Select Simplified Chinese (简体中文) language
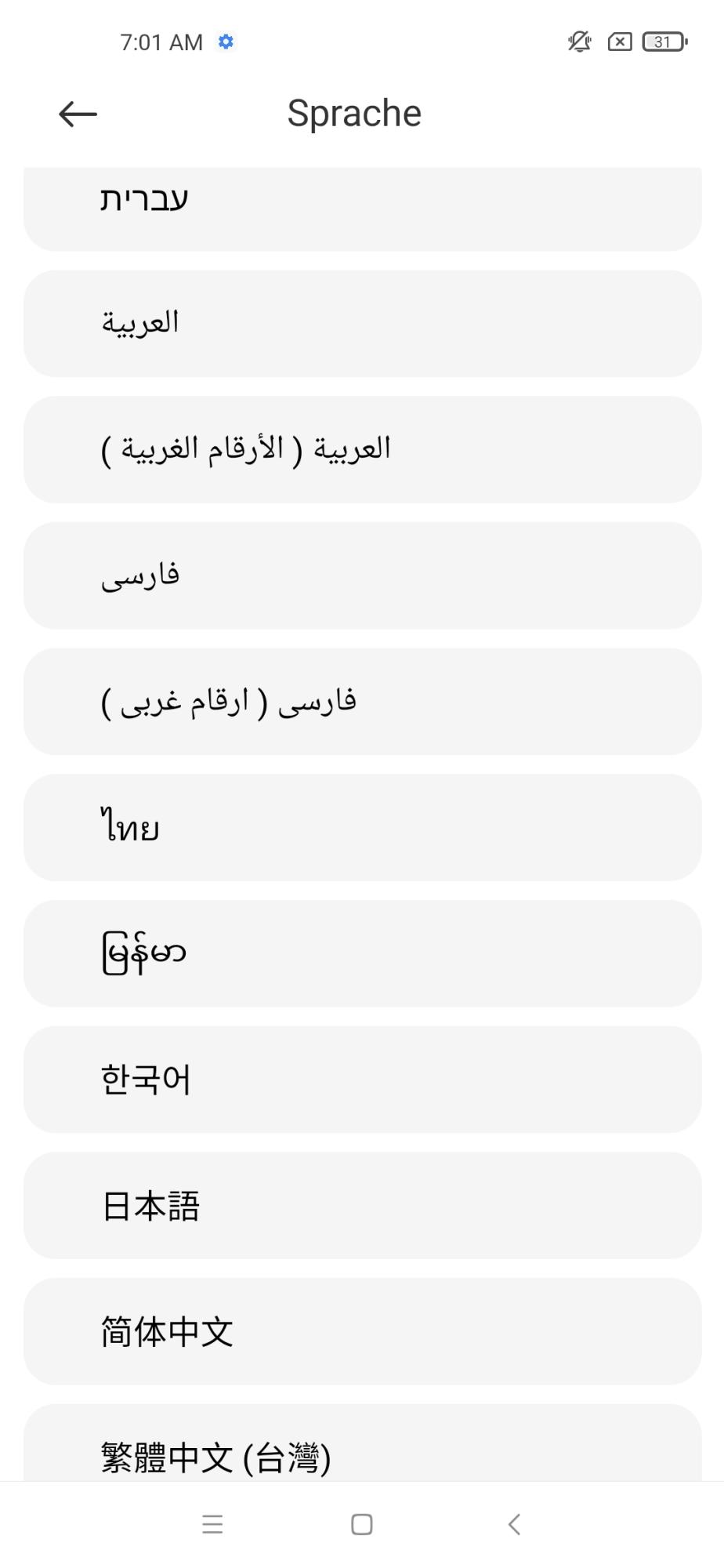This screenshot has height=1568, width=724. coord(362,1331)
